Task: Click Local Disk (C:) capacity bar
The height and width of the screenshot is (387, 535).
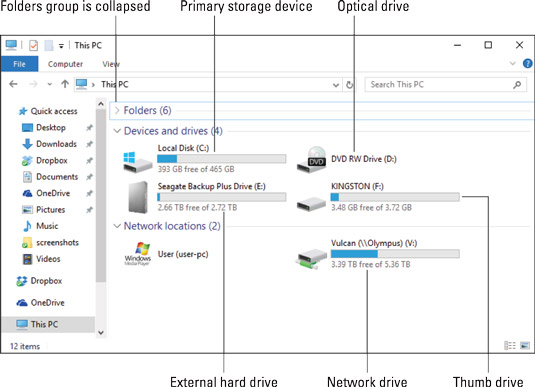Action: (221, 159)
